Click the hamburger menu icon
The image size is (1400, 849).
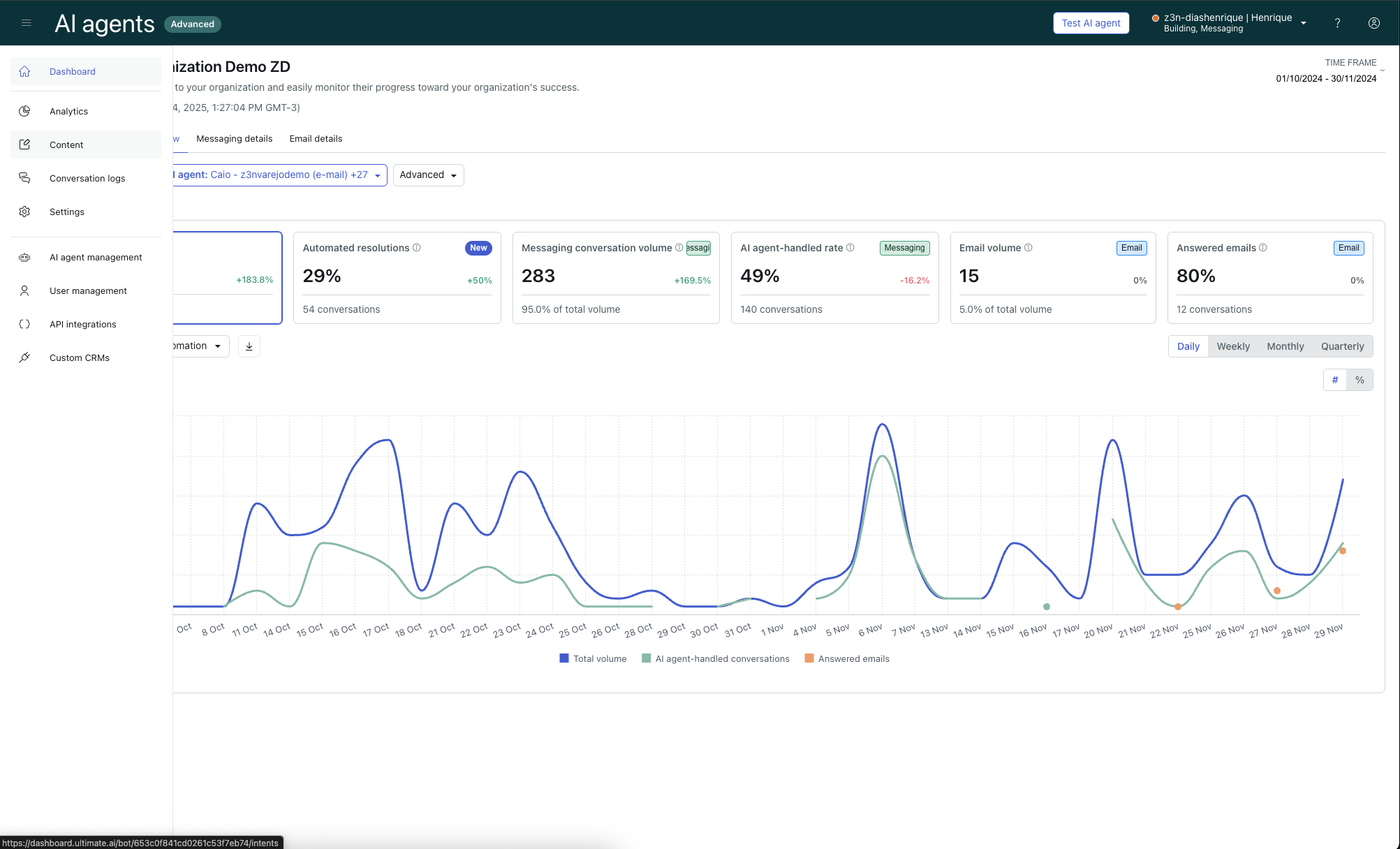click(27, 23)
